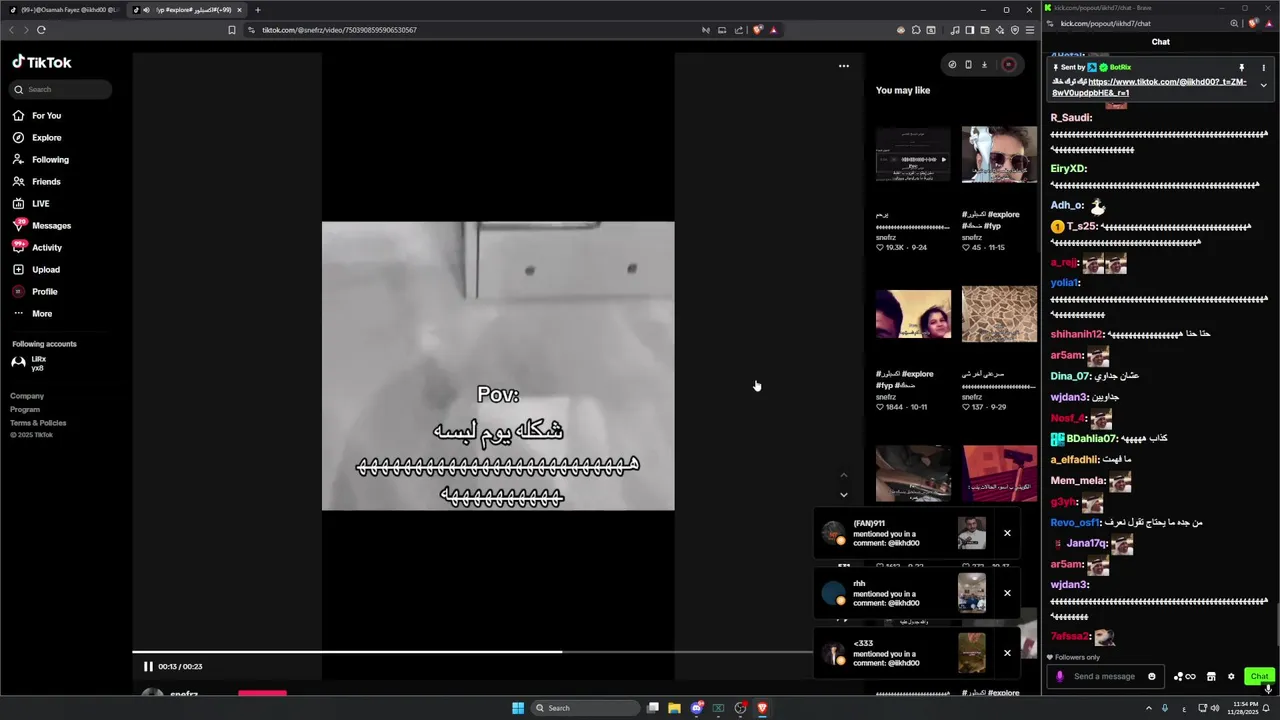Open Brave hamburger main menu
The height and width of the screenshot is (720, 1280).
1030,30
